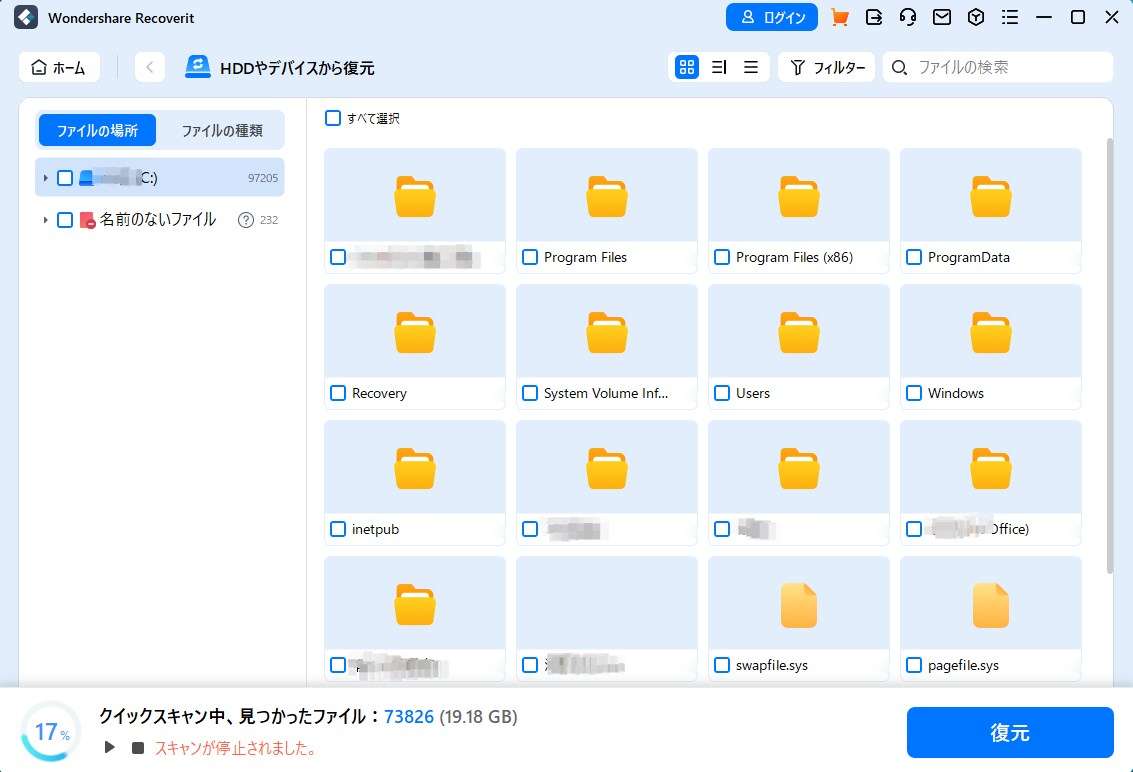
Task: Open the Windows folder thumbnail
Action: (991, 333)
